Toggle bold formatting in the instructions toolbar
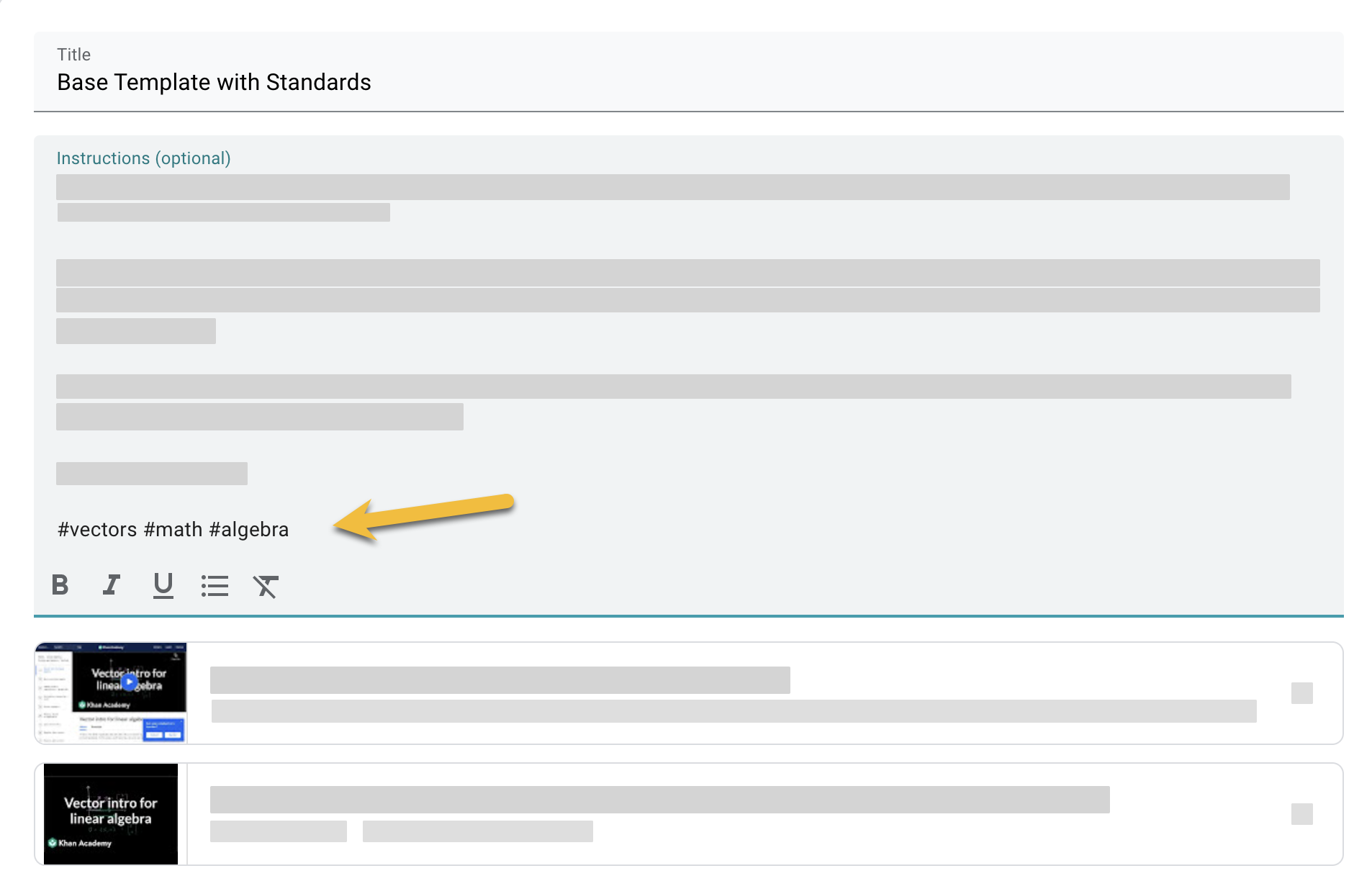 pyautogui.click(x=60, y=585)
